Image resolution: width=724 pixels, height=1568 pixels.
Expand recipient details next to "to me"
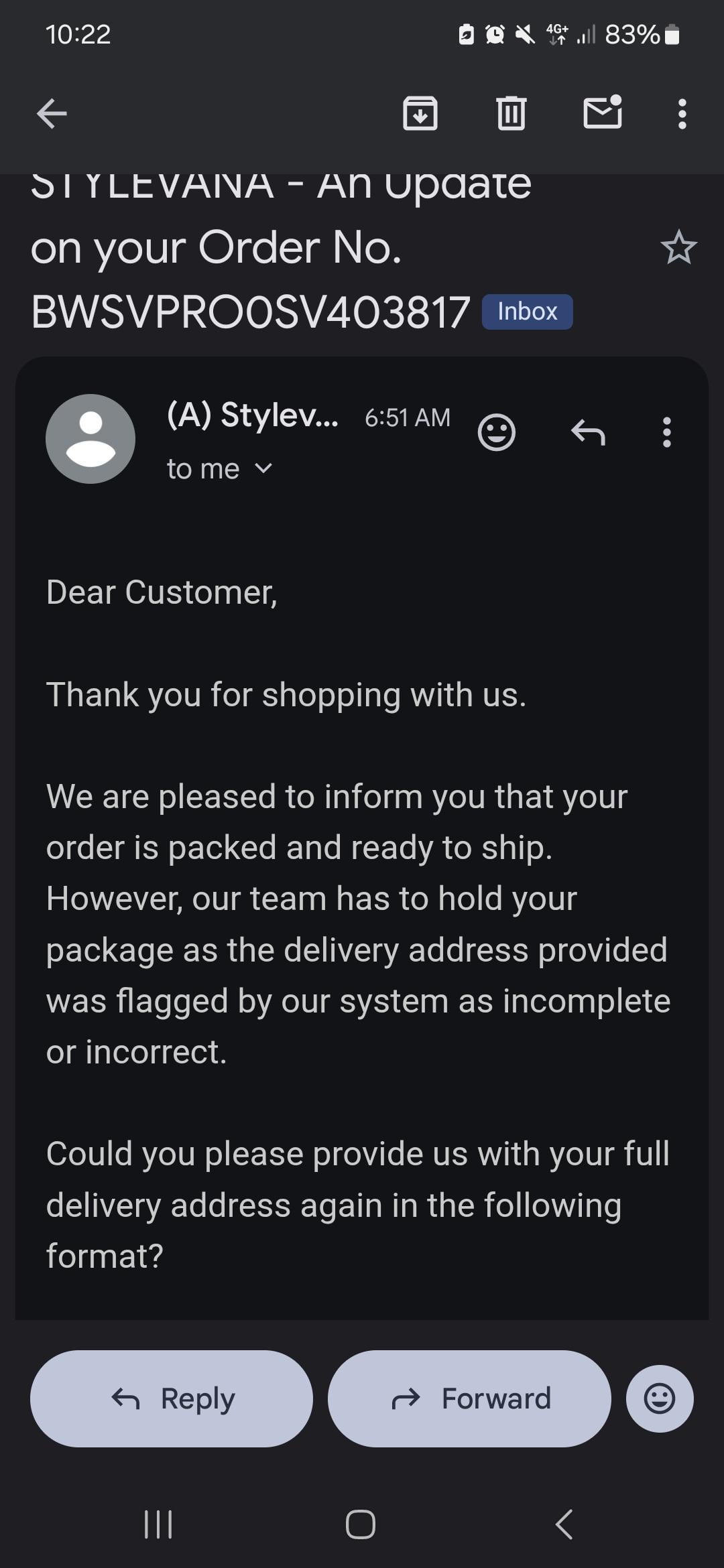[264, 468]
